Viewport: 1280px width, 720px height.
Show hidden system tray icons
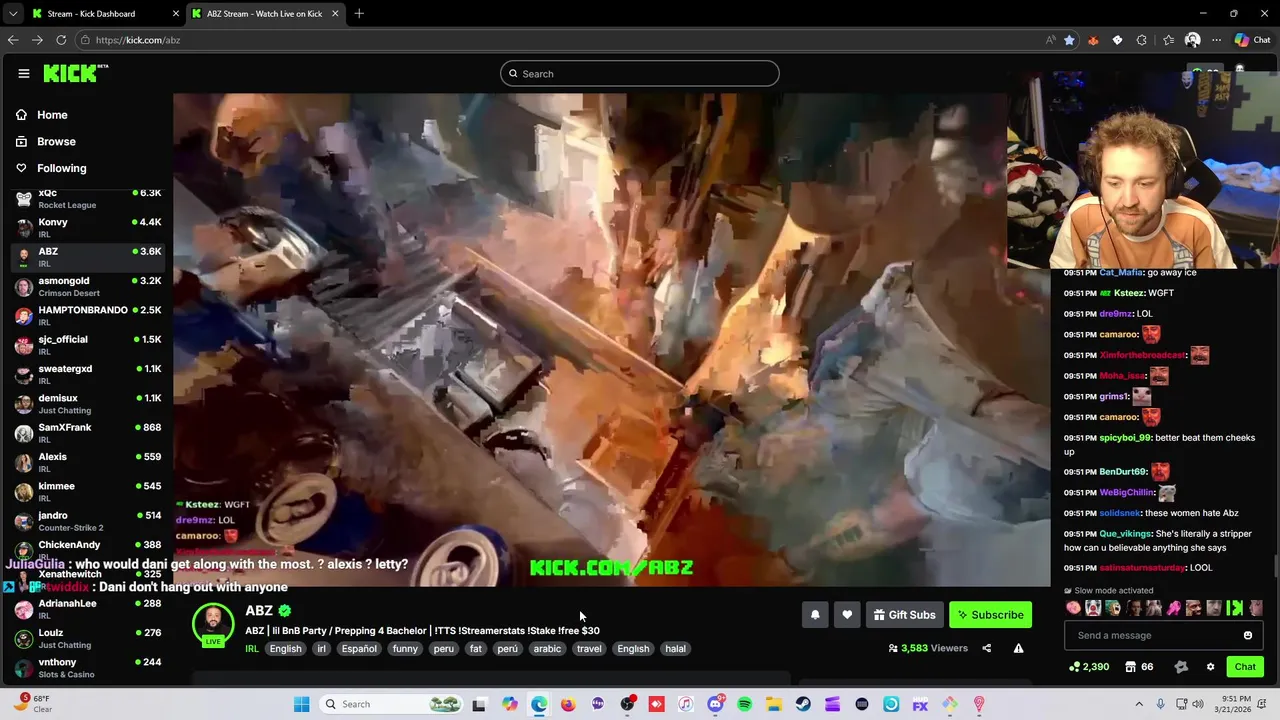(x=1139, y=704)
